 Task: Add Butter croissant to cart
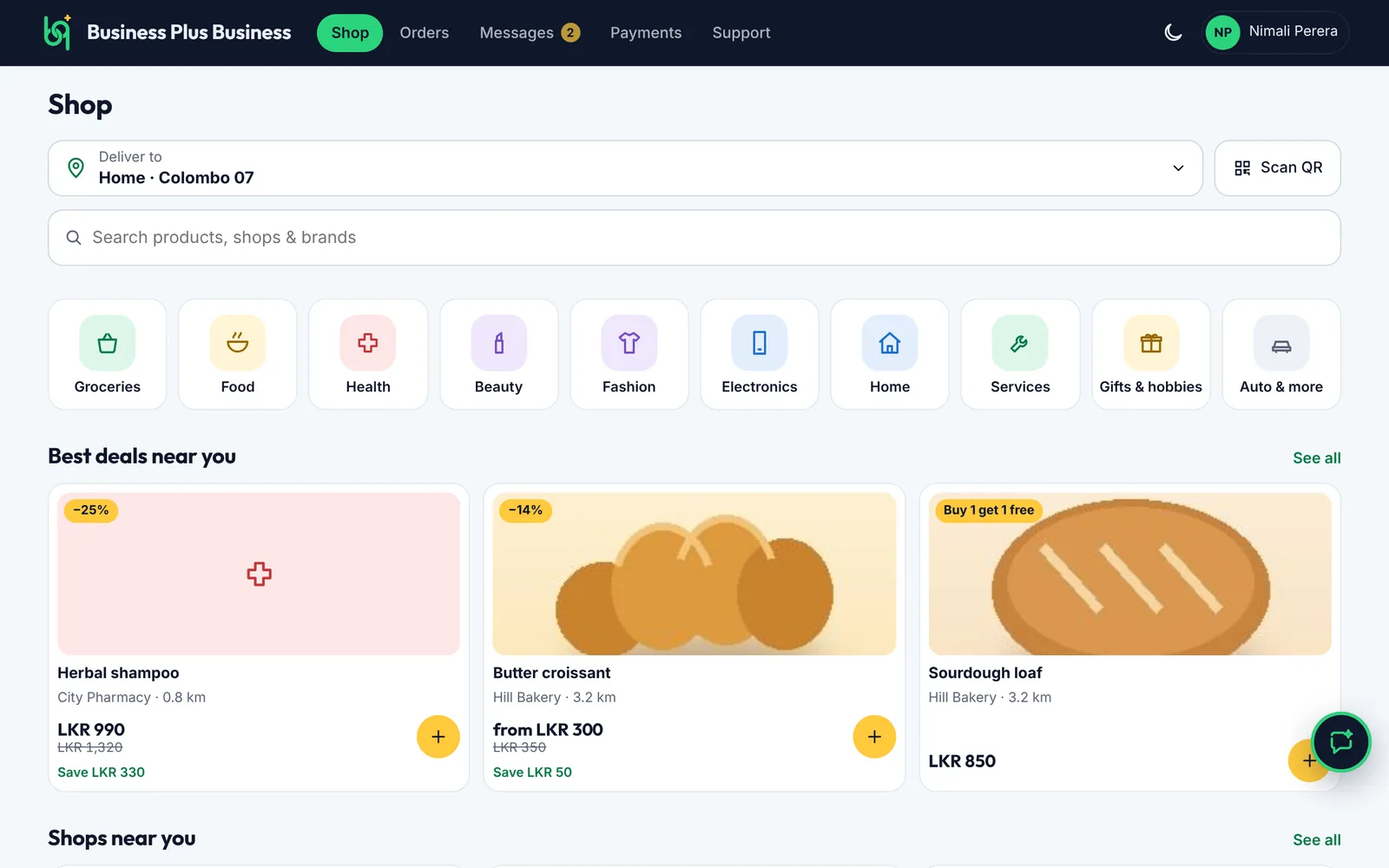pyautogui.click(x=874, y=737)
